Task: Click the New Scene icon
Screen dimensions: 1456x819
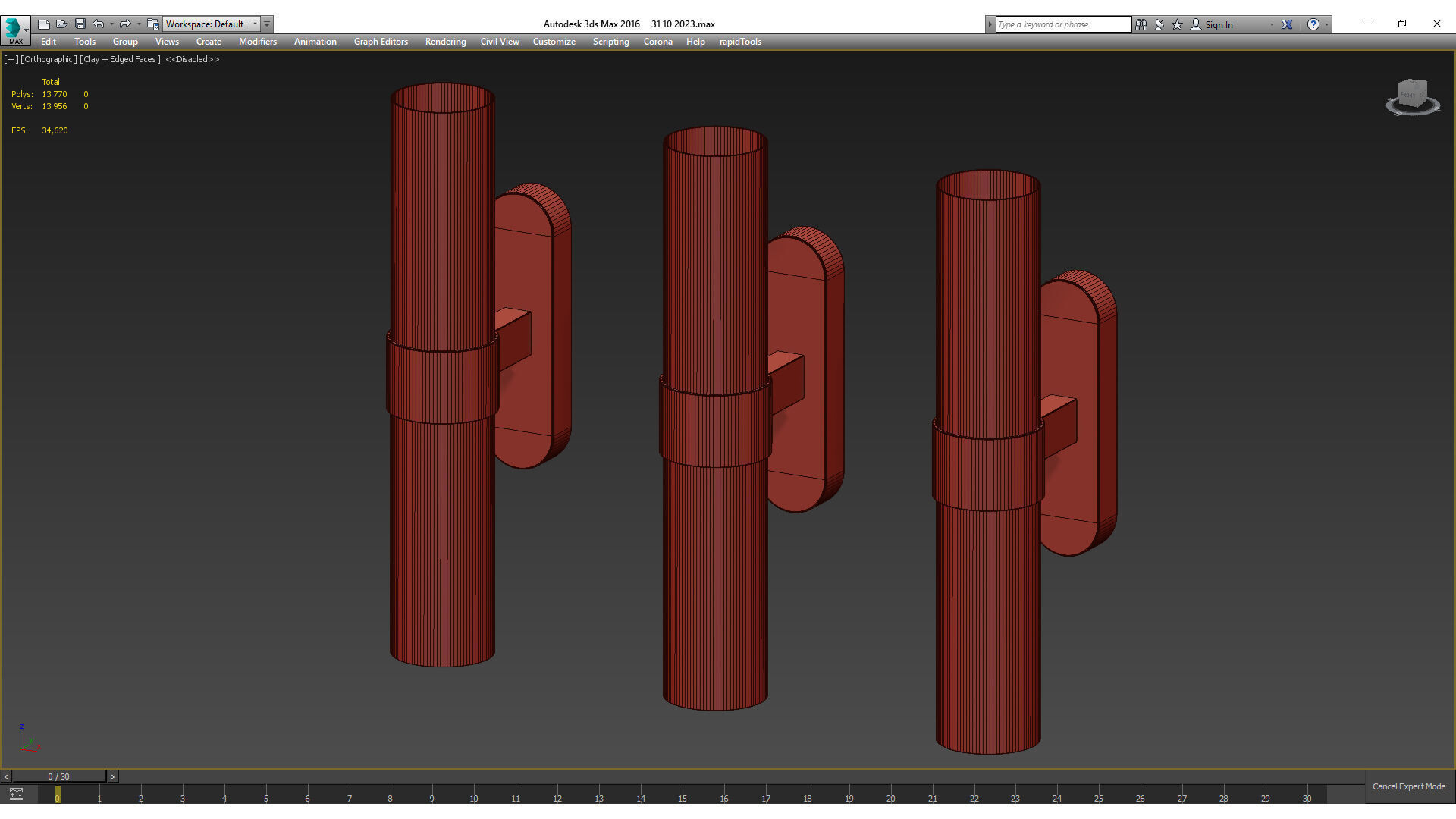Action: pos(44,24)
